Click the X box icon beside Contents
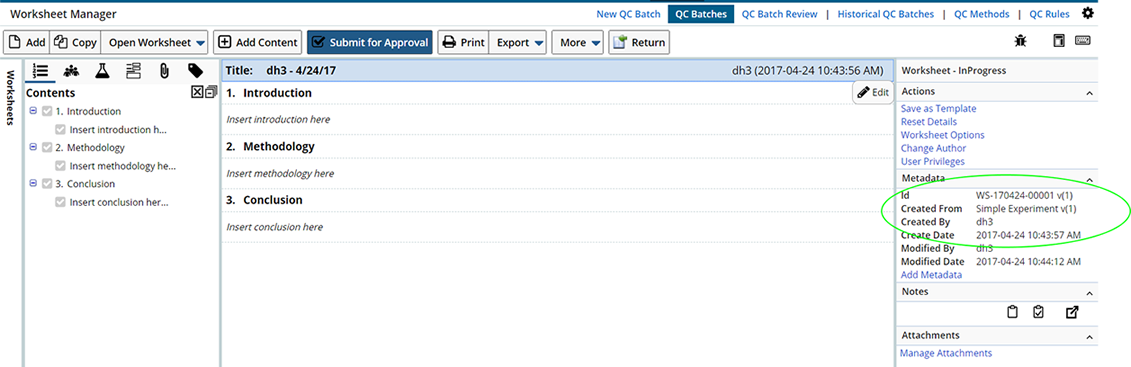 pos(197,92)
